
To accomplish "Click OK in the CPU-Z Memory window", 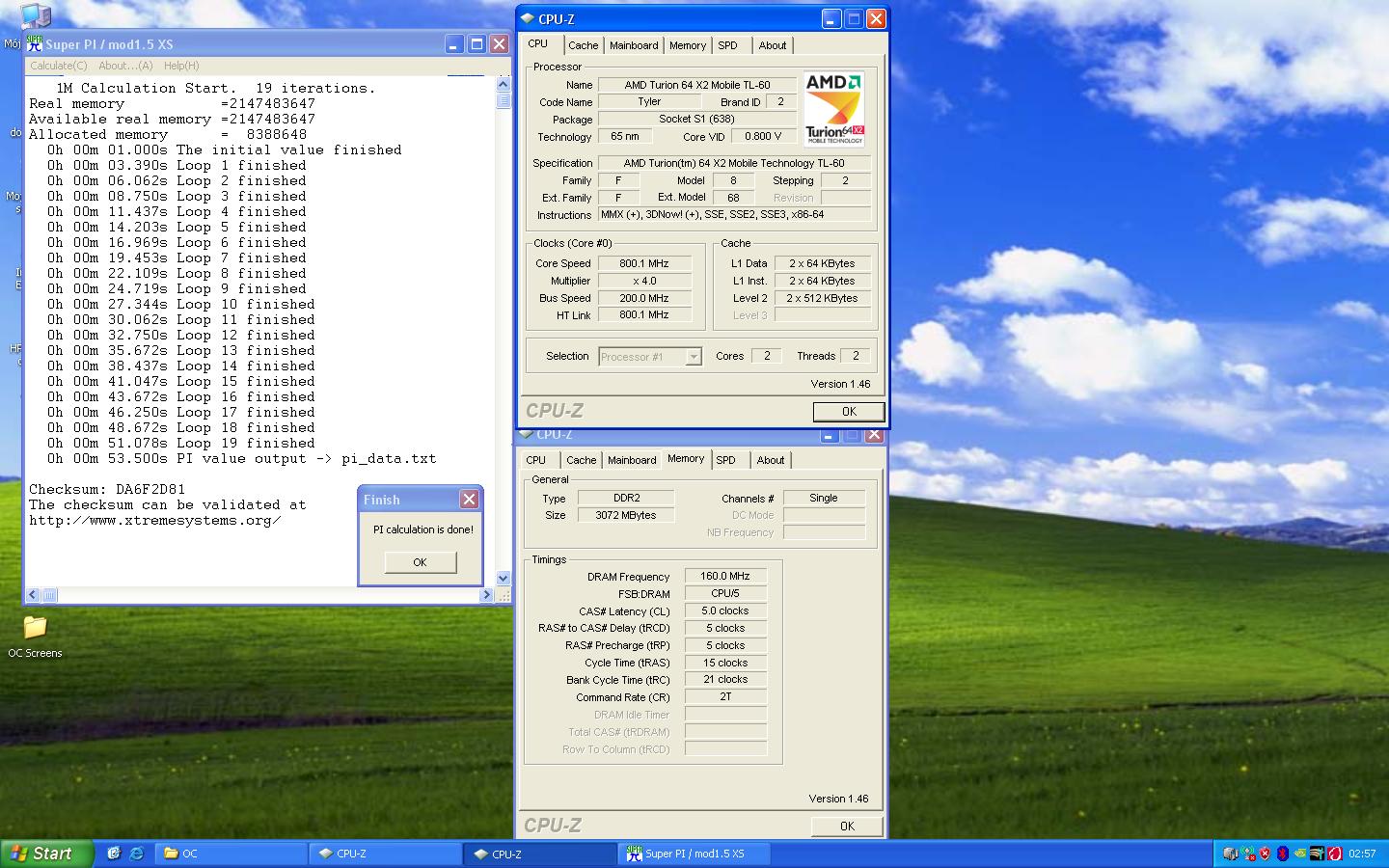I will pos(847,826).
